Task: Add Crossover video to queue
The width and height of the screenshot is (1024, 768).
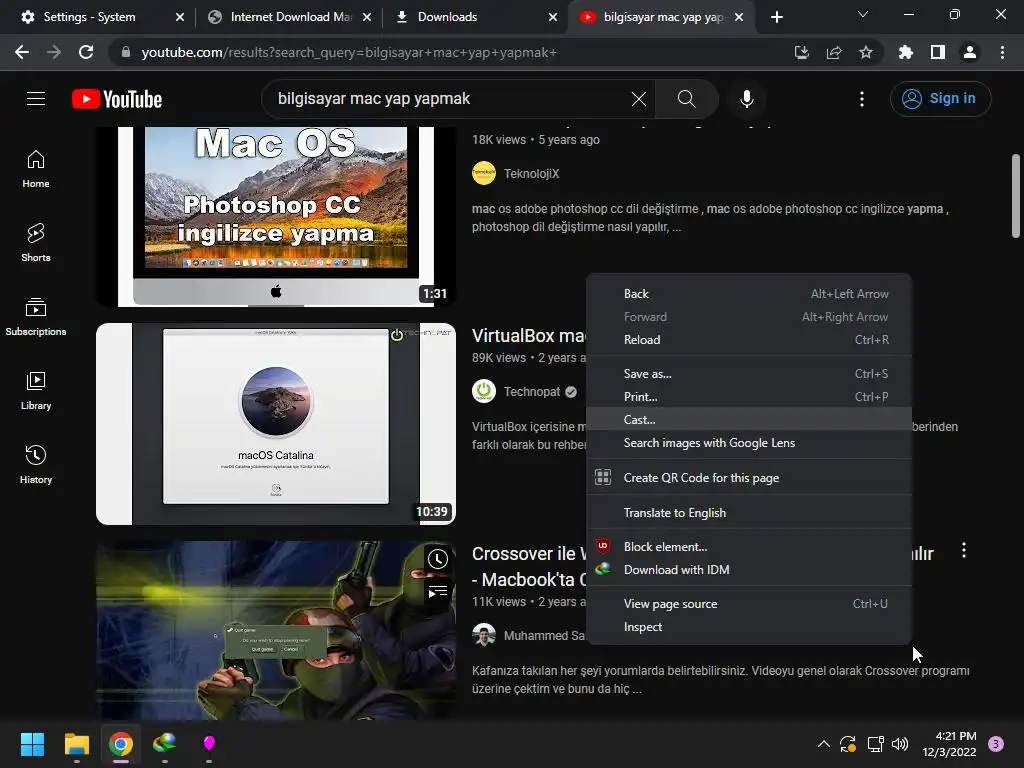Action: [438, 592]
